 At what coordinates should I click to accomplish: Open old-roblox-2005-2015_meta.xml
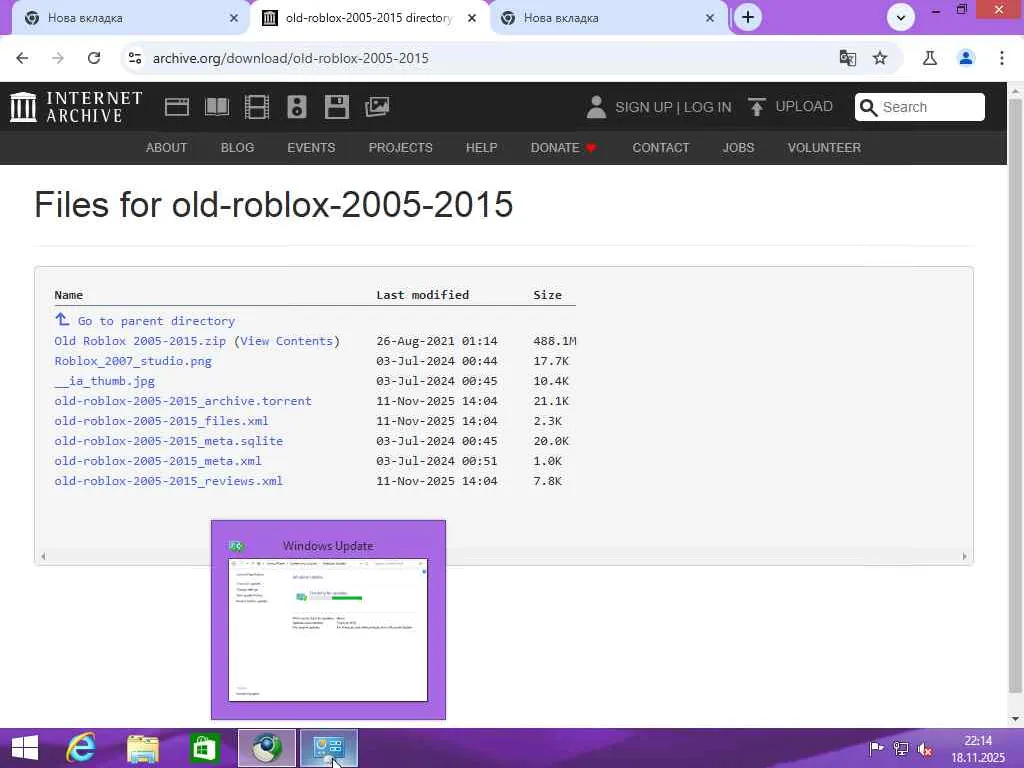click(x=158, y=461)
